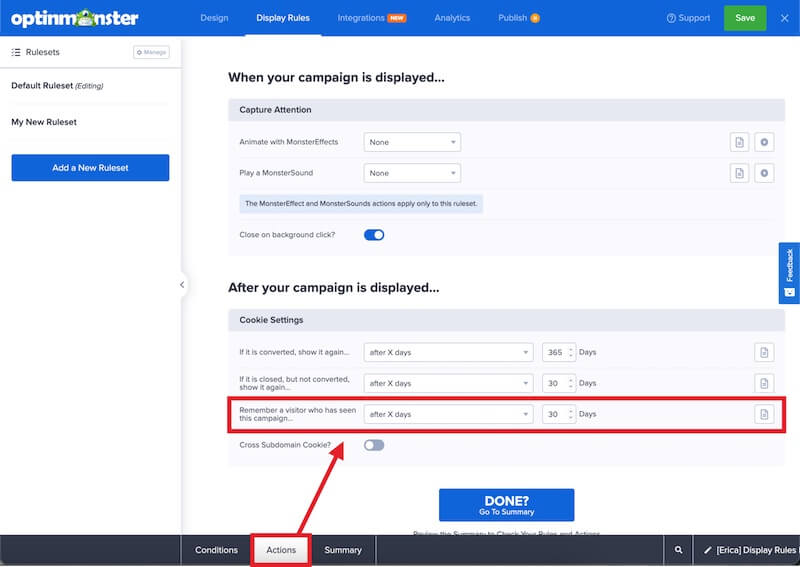Screen dimensions: 800x567
Task: Expand the 'If it is converted' dropdown
Action: click(448, 352)
